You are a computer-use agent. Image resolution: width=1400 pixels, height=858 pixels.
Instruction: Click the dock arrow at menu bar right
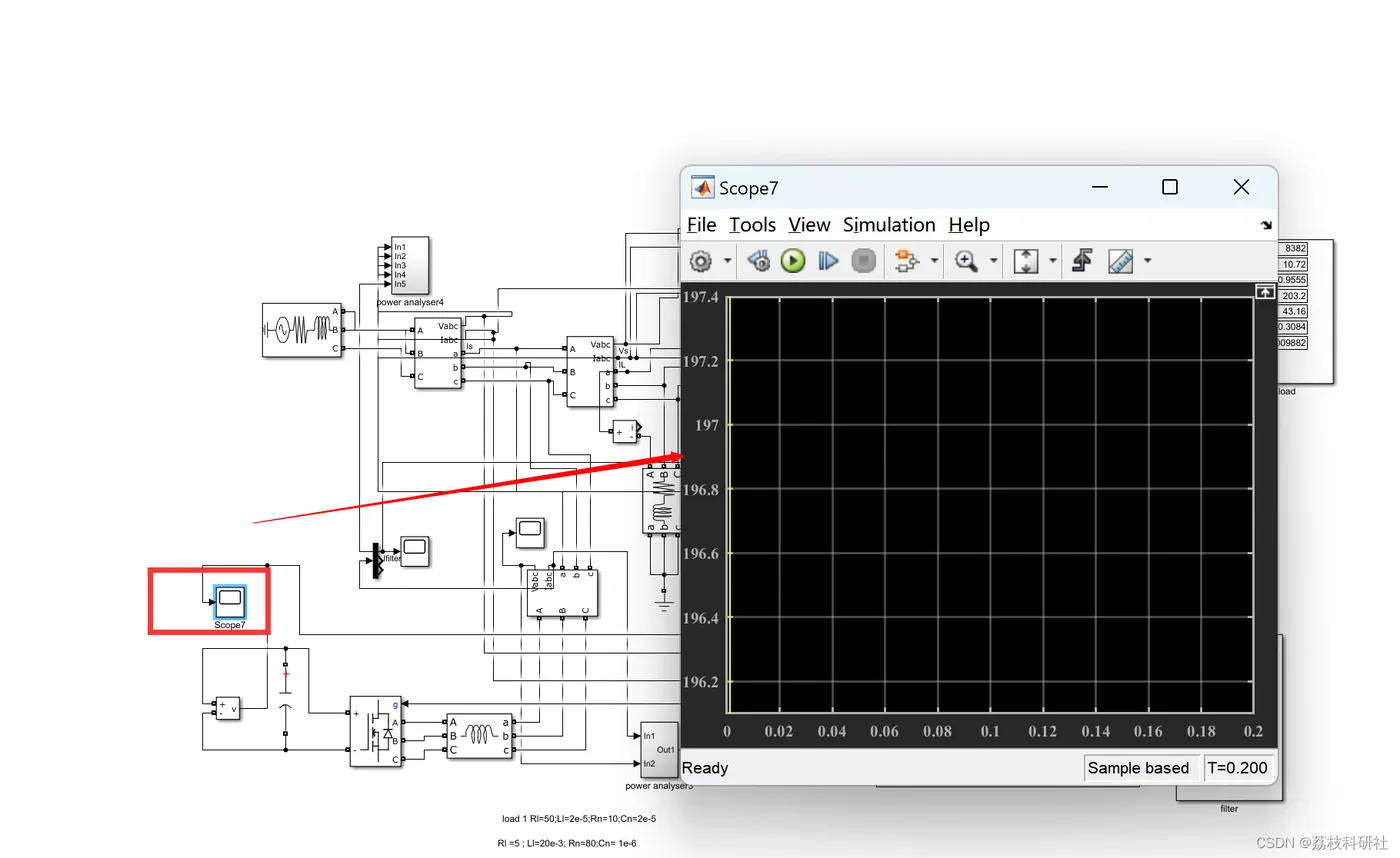point(1266,226)
